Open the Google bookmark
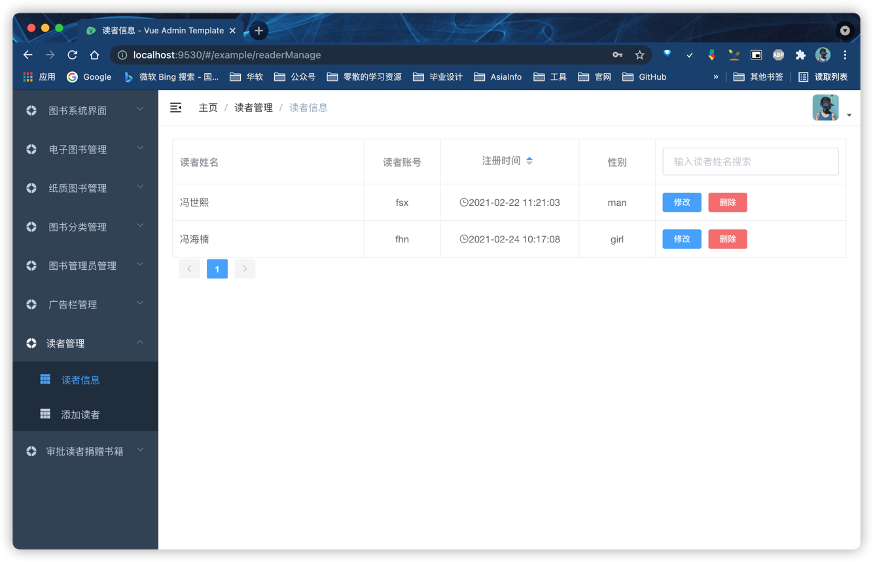Image resolution: width=874 pixels, height=562 pixels. click(89, 77)
